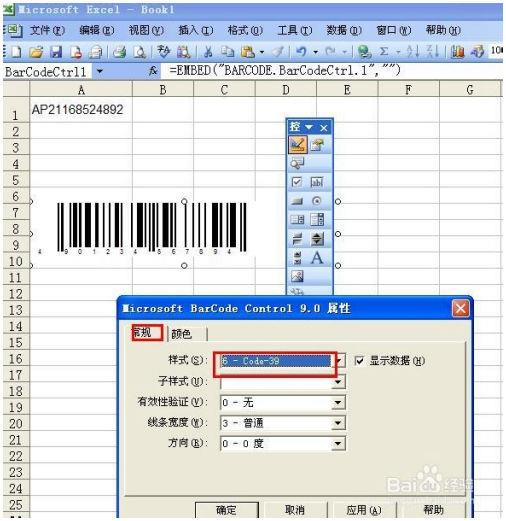This screenshot has height=521, width=506.
Task: Open the 插入 menu
Action: pyautogui.click(x=195, y=30)
